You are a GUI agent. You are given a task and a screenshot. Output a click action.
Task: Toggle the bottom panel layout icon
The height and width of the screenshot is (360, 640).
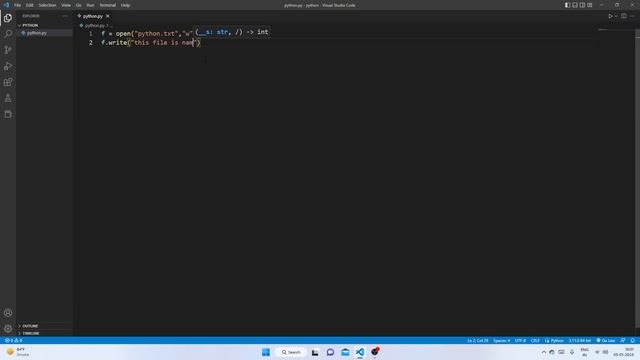[x=575, y=5]
